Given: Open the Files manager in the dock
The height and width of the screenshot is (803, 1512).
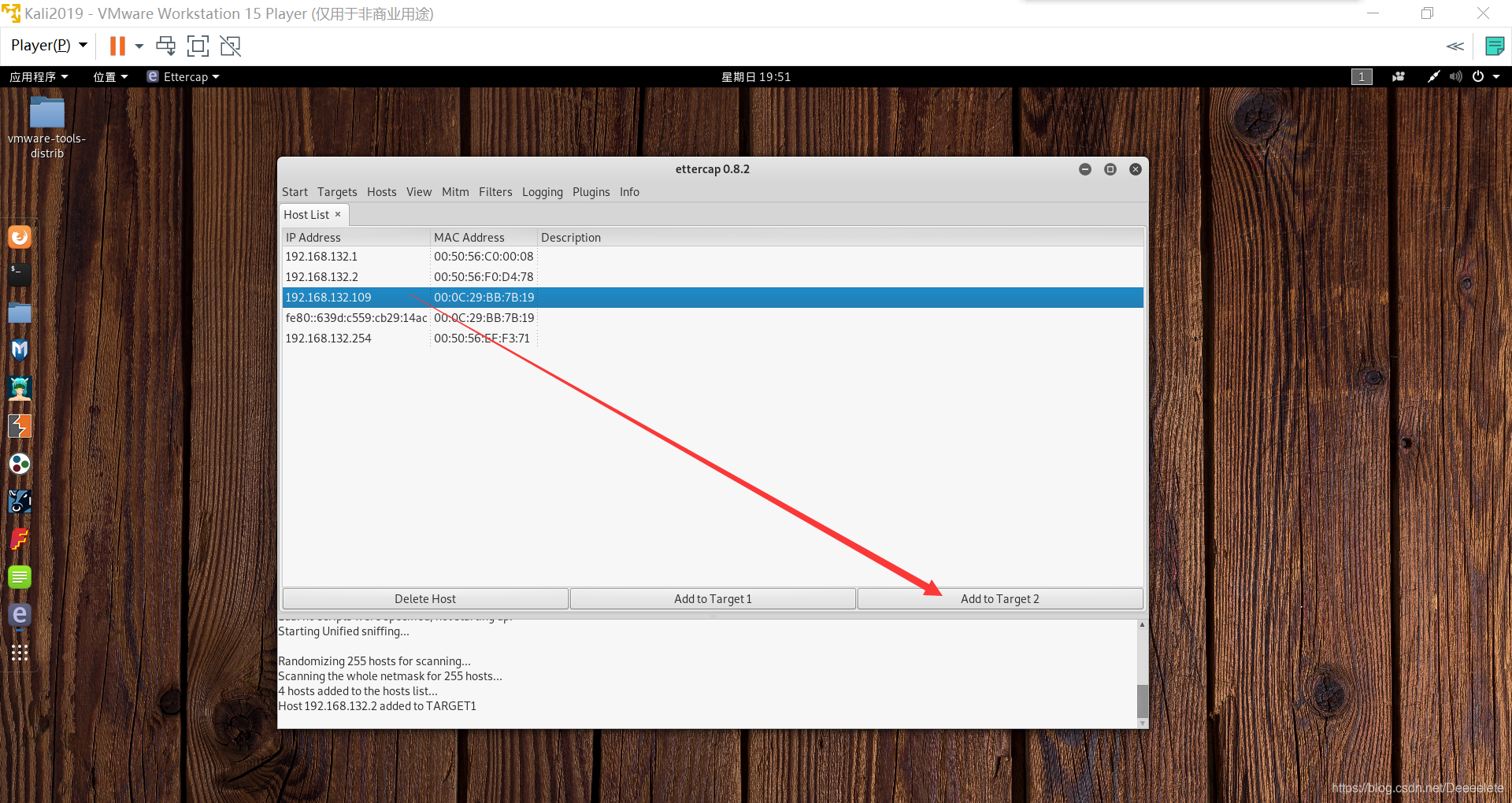Looking at the screenshot, I should click(20, 312).
